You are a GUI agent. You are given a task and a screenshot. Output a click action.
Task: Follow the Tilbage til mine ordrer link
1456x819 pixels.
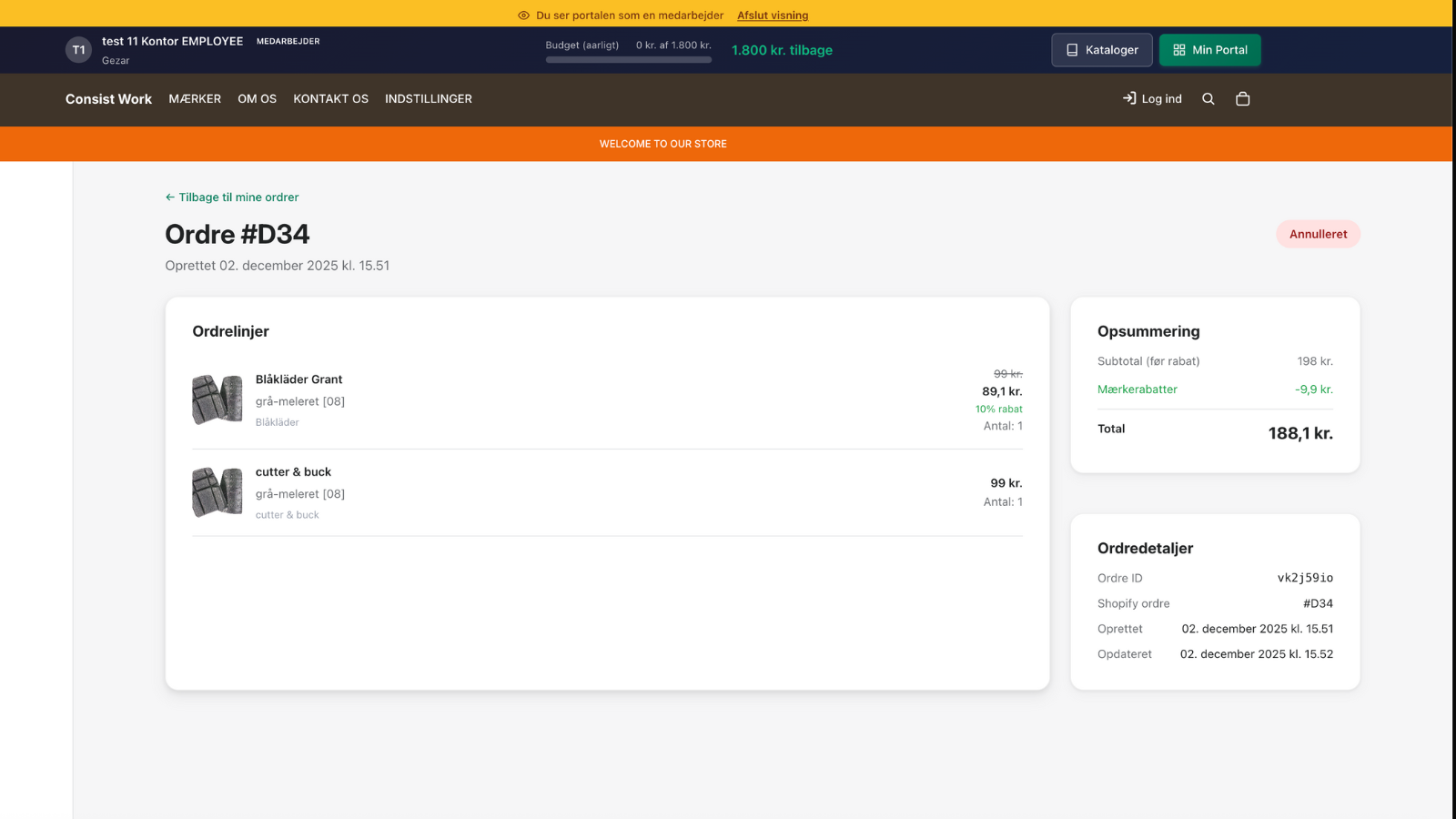tap(238, 197)
